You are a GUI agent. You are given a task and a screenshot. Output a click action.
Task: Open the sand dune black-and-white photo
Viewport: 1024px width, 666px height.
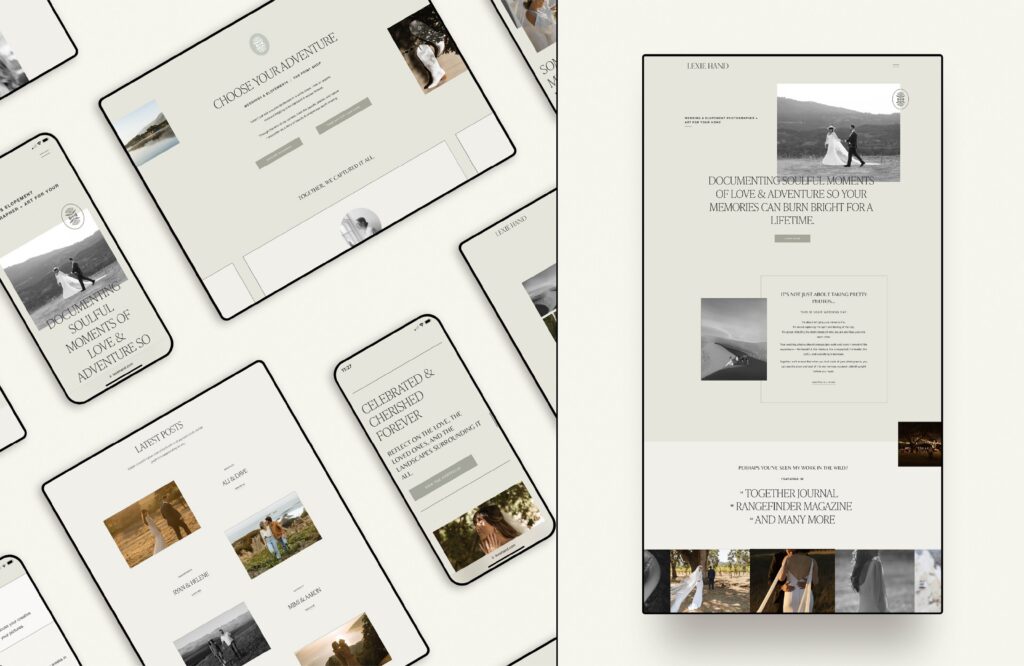tap(733, 338)
